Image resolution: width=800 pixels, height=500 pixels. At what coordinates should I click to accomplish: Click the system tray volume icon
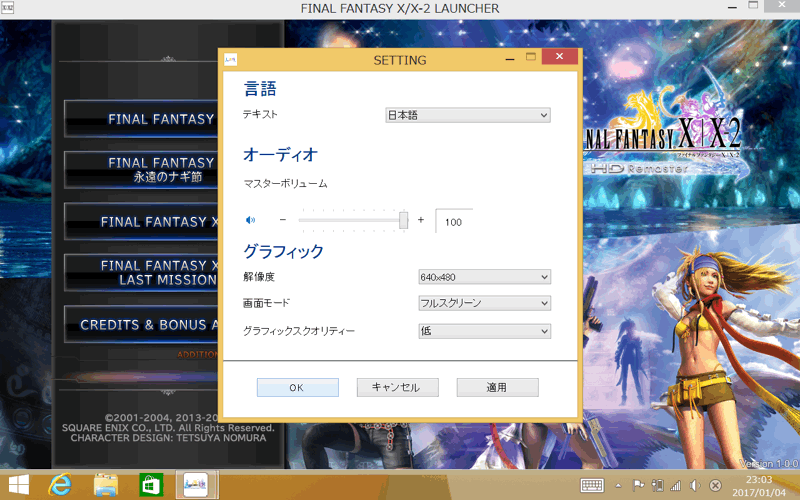(695, 485)
